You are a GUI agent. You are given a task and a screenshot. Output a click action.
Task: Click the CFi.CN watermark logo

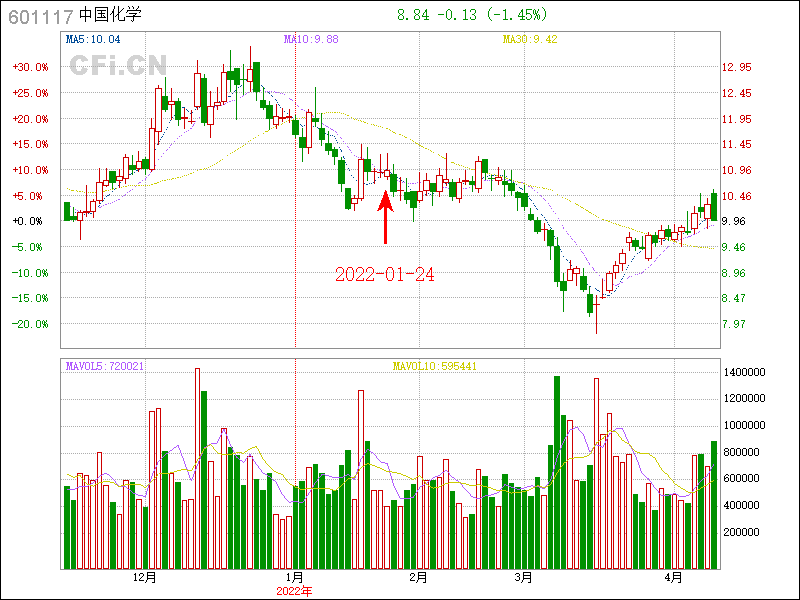click(117, 66)
